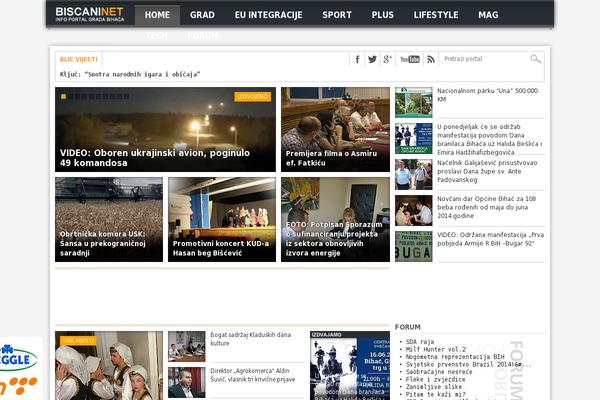Click the search magnifier icon
Viewport: 600px width, 400px height.
tap(535, 59)
